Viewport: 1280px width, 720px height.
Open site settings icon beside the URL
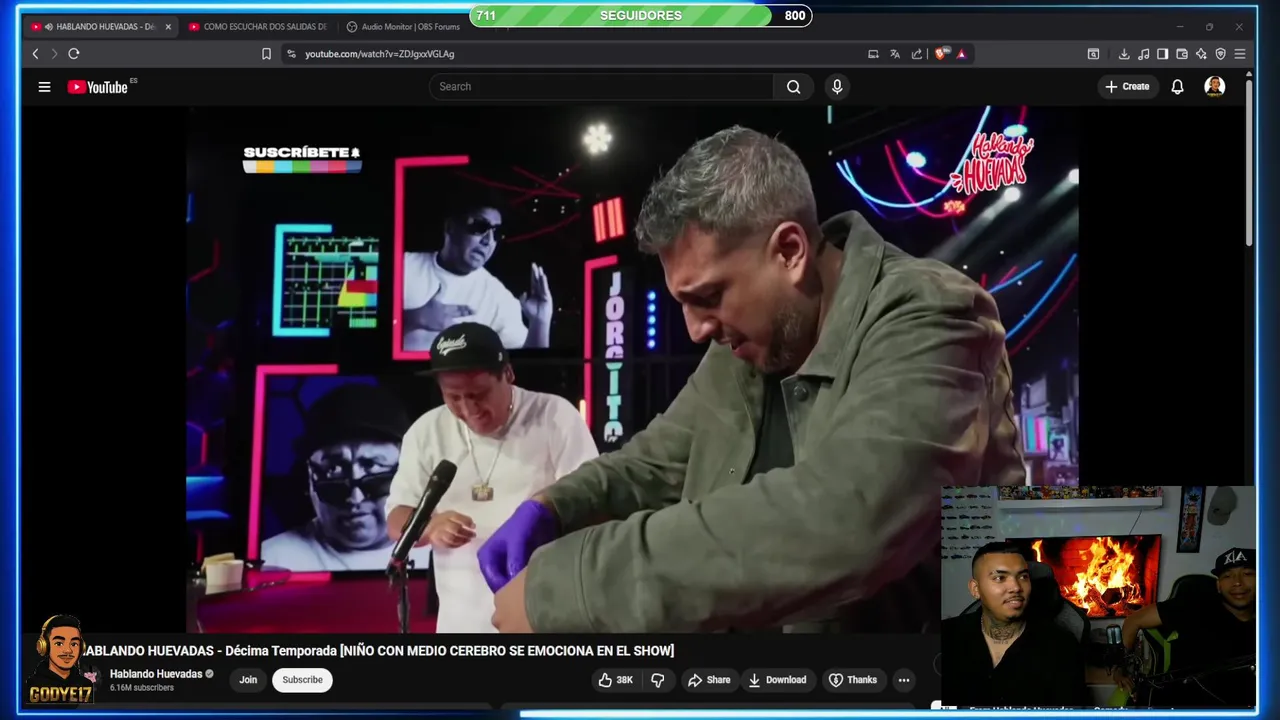[x=291, y=54]
